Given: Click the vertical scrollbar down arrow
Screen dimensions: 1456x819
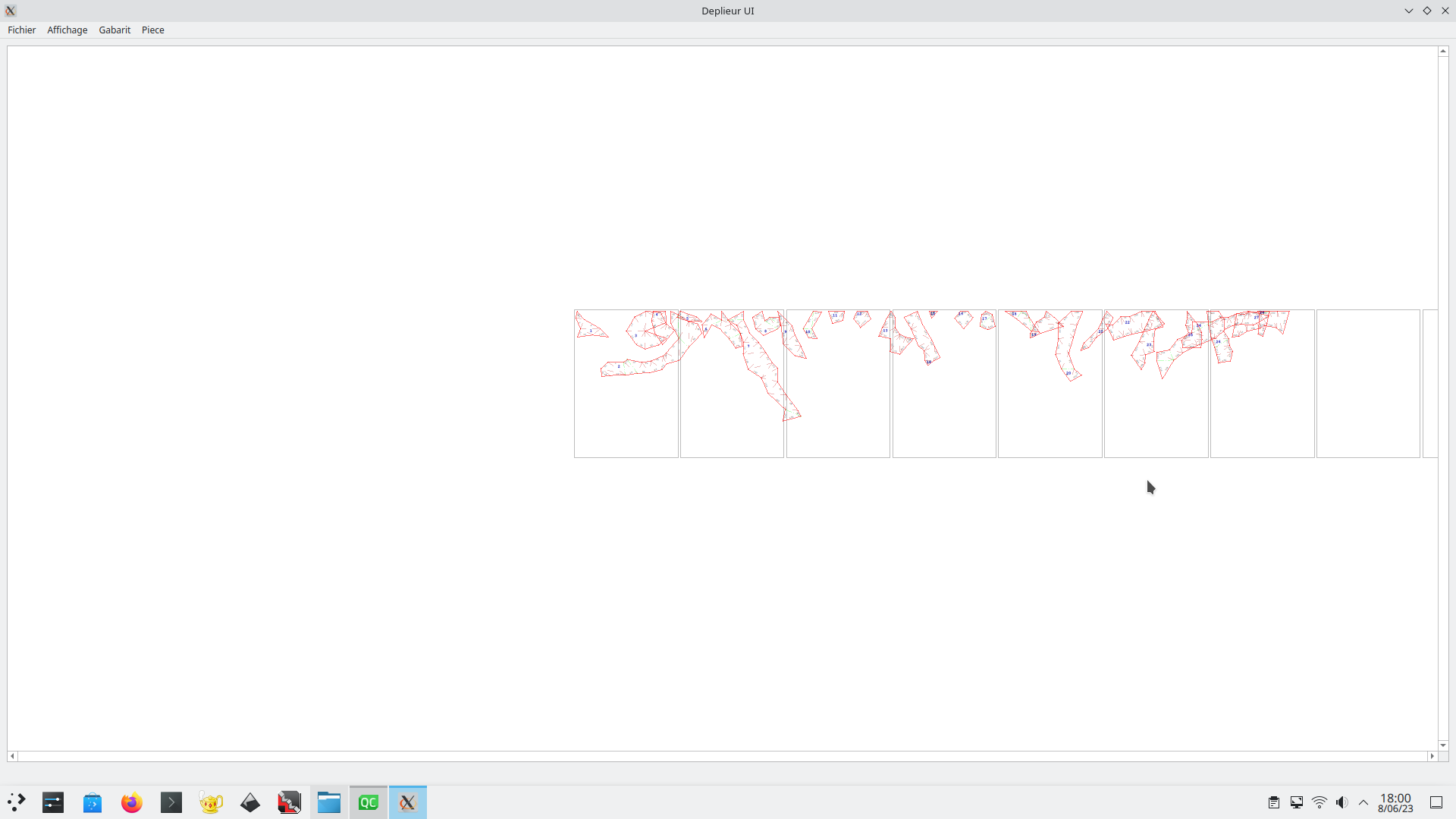Looking at the screenshot, I should [x=1442, y=745].
